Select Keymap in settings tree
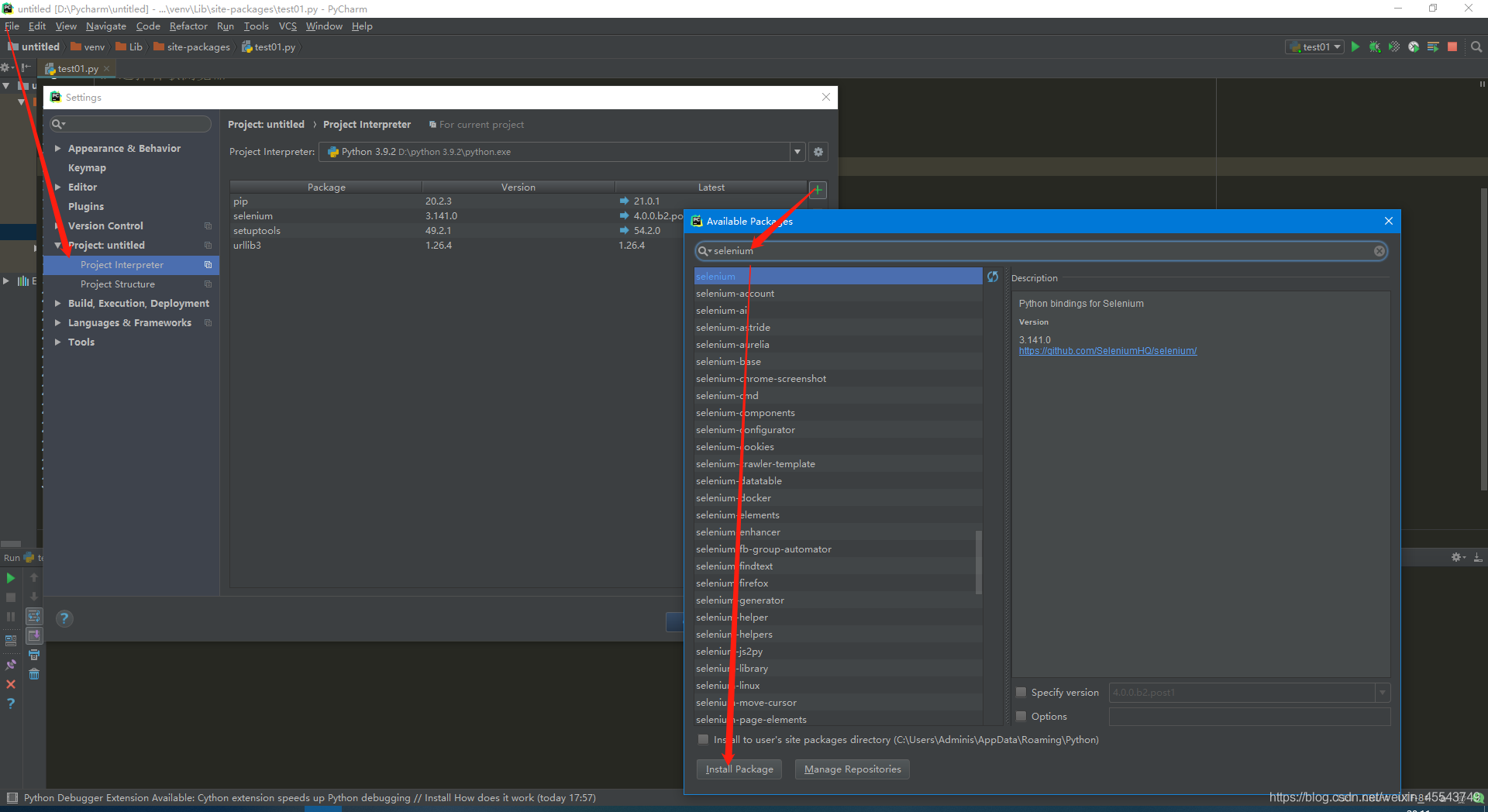1488x812 pixels. pos(87,167)
